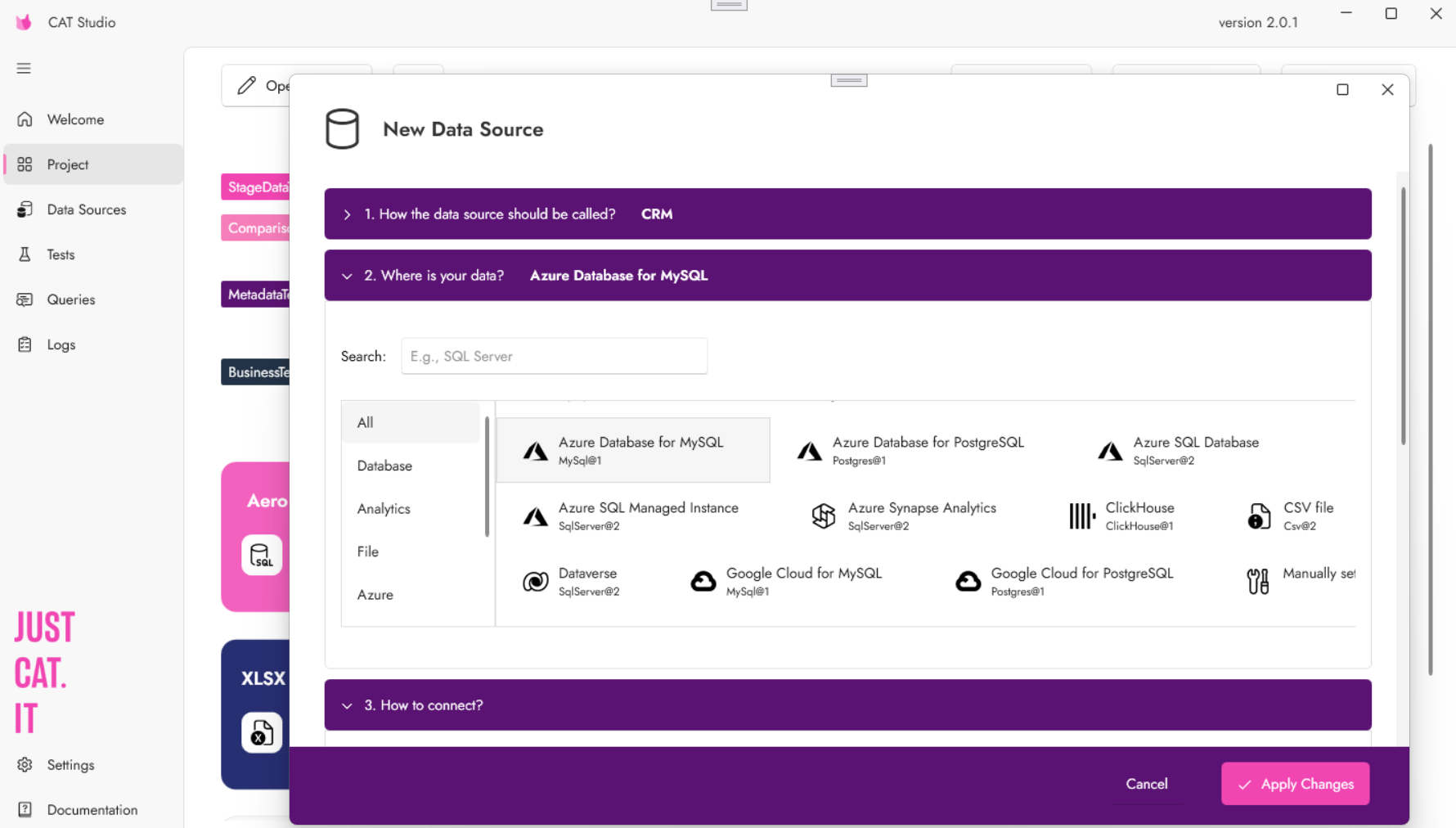Choose the CSV file source icon
1456x828 pixels.
point(1259,516)
